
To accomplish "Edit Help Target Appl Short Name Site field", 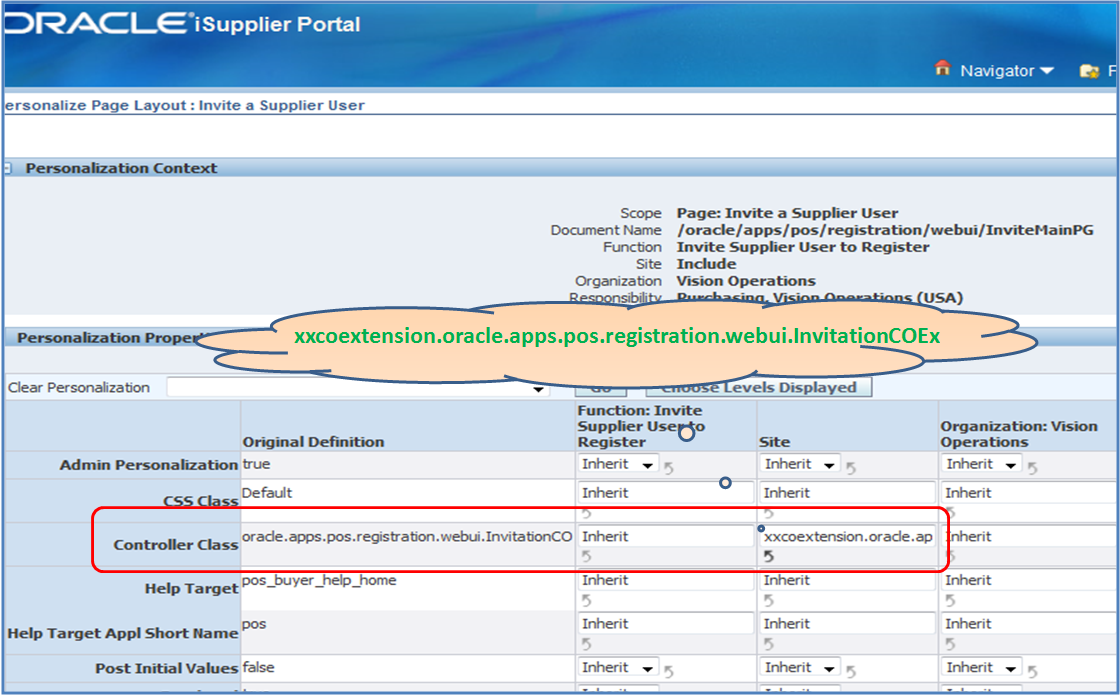I will [847, 624].
